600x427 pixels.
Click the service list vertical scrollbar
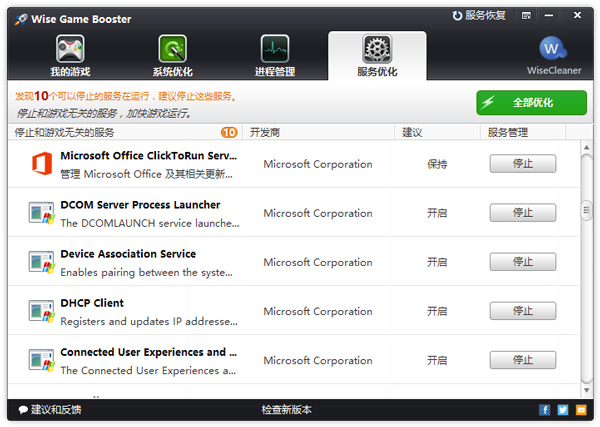pos(587,212)
